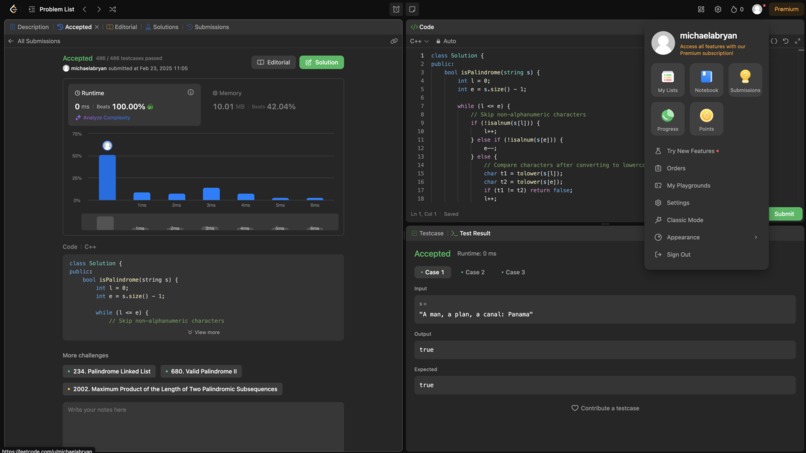Image resolution: width=806 pixels, height=453 pixels.
Task: Open My Playgrounds menu item
Action: coord(706,186)
